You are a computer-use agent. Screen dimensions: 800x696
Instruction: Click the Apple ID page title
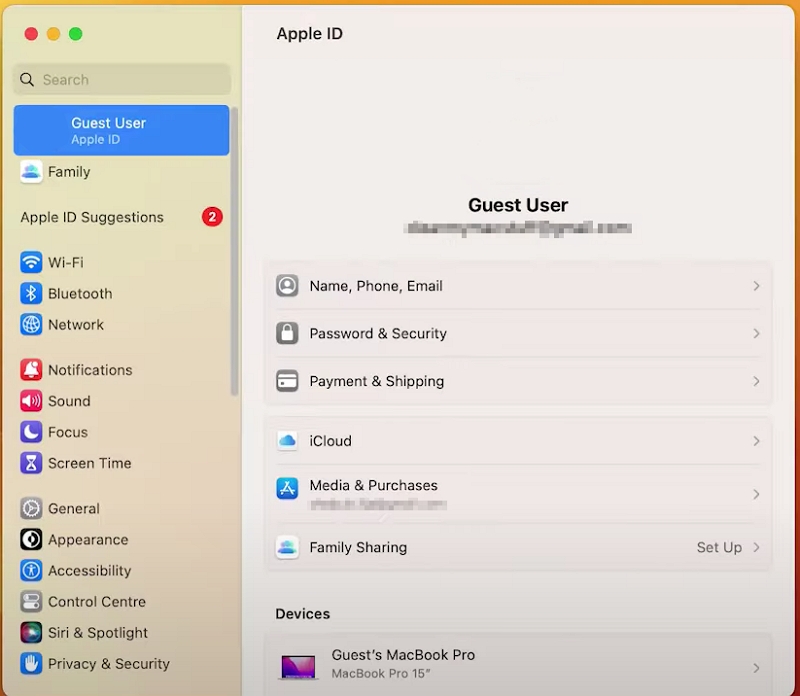point(310,34)
